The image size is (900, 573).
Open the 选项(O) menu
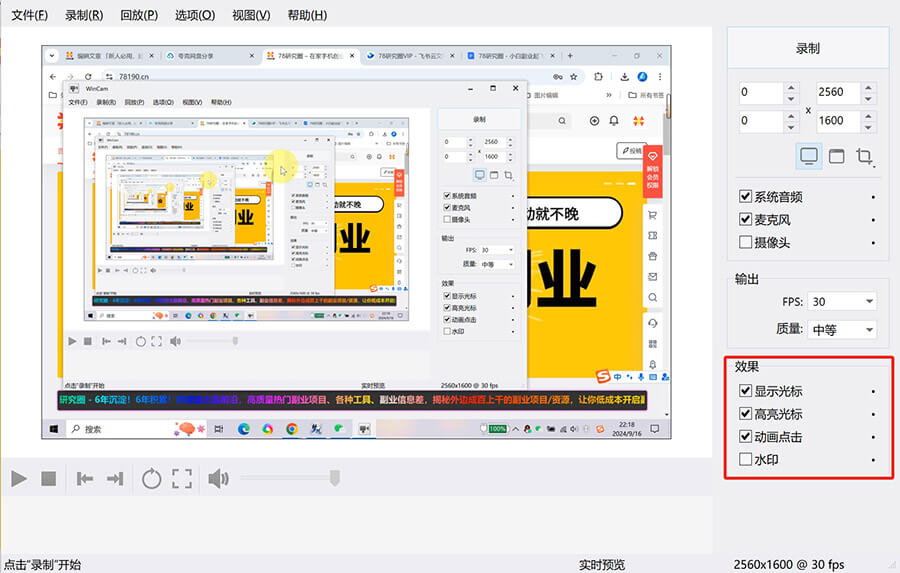[194, 15]
